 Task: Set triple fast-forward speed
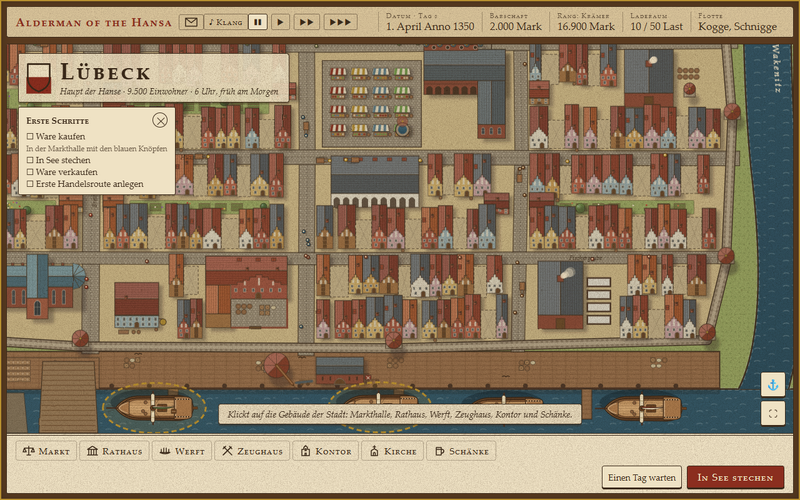340,22
